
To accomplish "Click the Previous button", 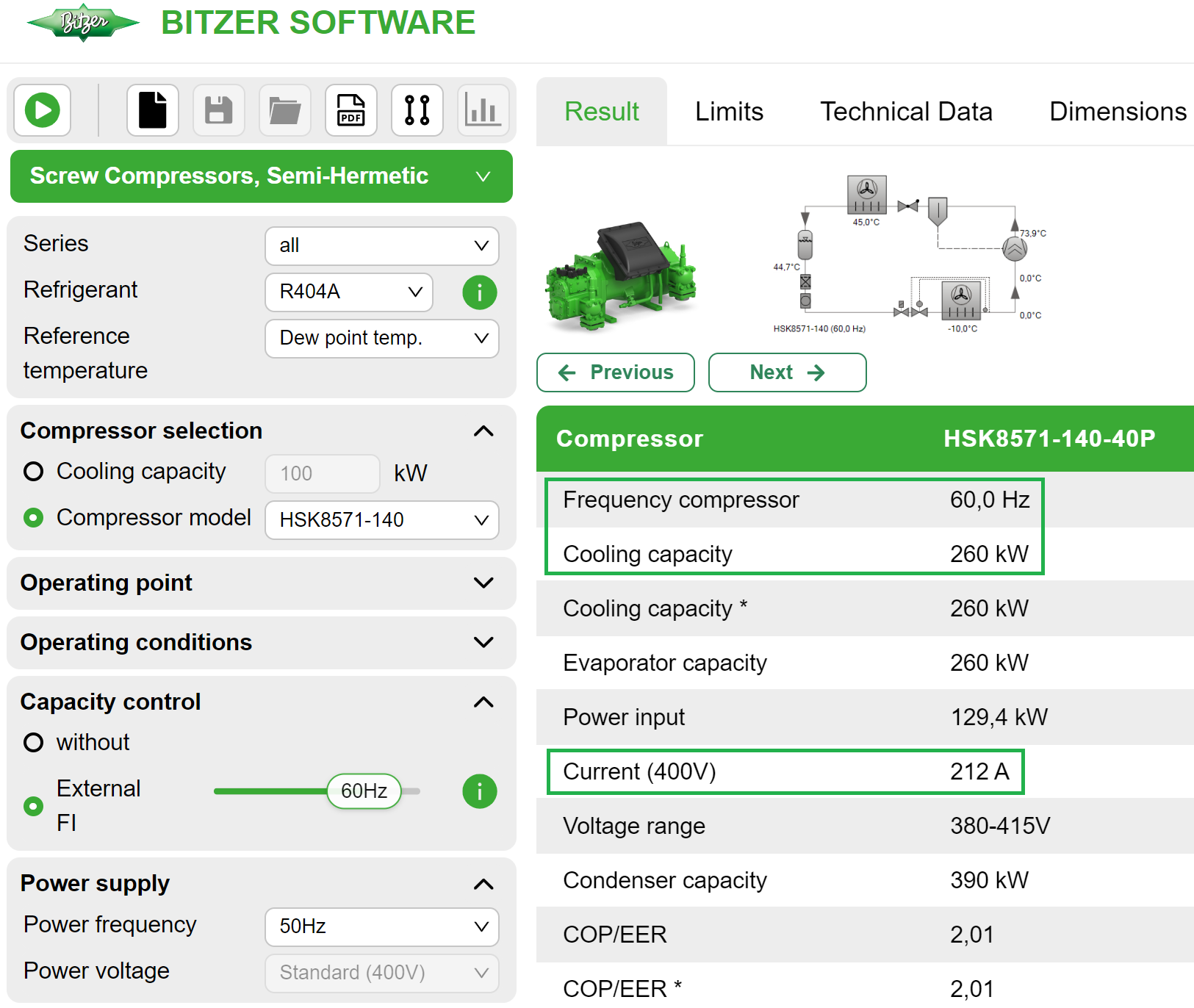I will pos(615,372).
